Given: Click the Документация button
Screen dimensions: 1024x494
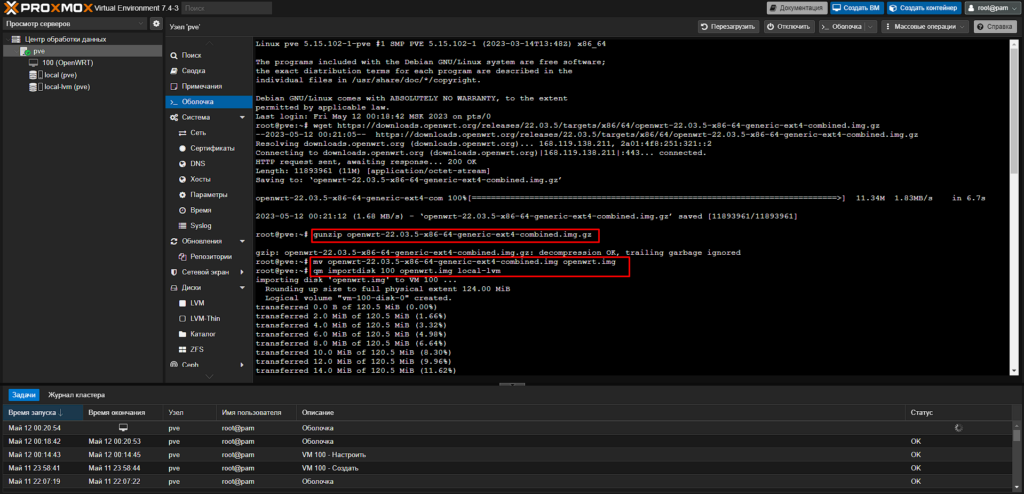Looking at the screenshot, I should [797, 8].
